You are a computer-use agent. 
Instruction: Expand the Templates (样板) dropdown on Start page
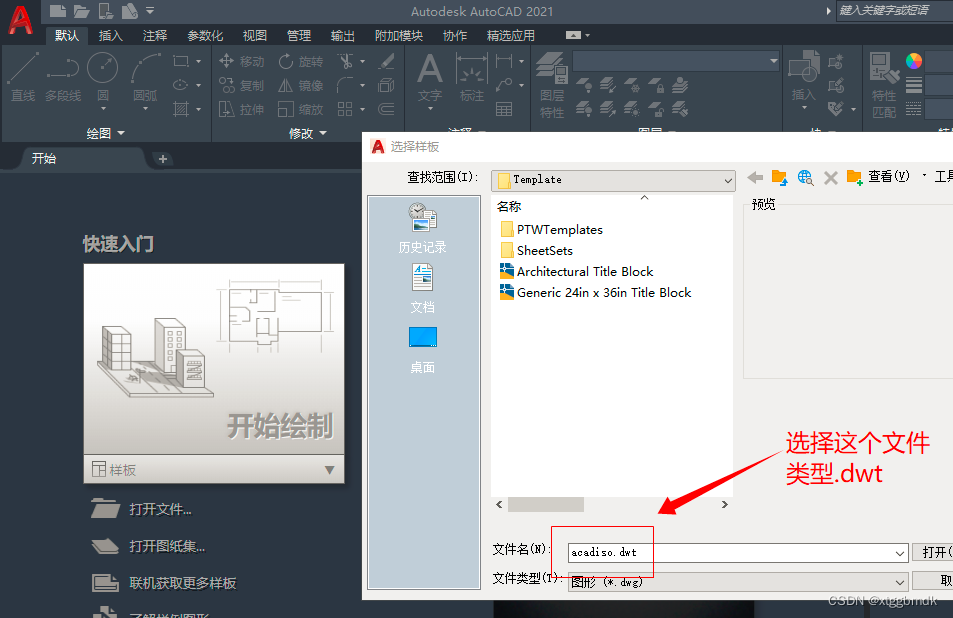(x=329, y=470)
